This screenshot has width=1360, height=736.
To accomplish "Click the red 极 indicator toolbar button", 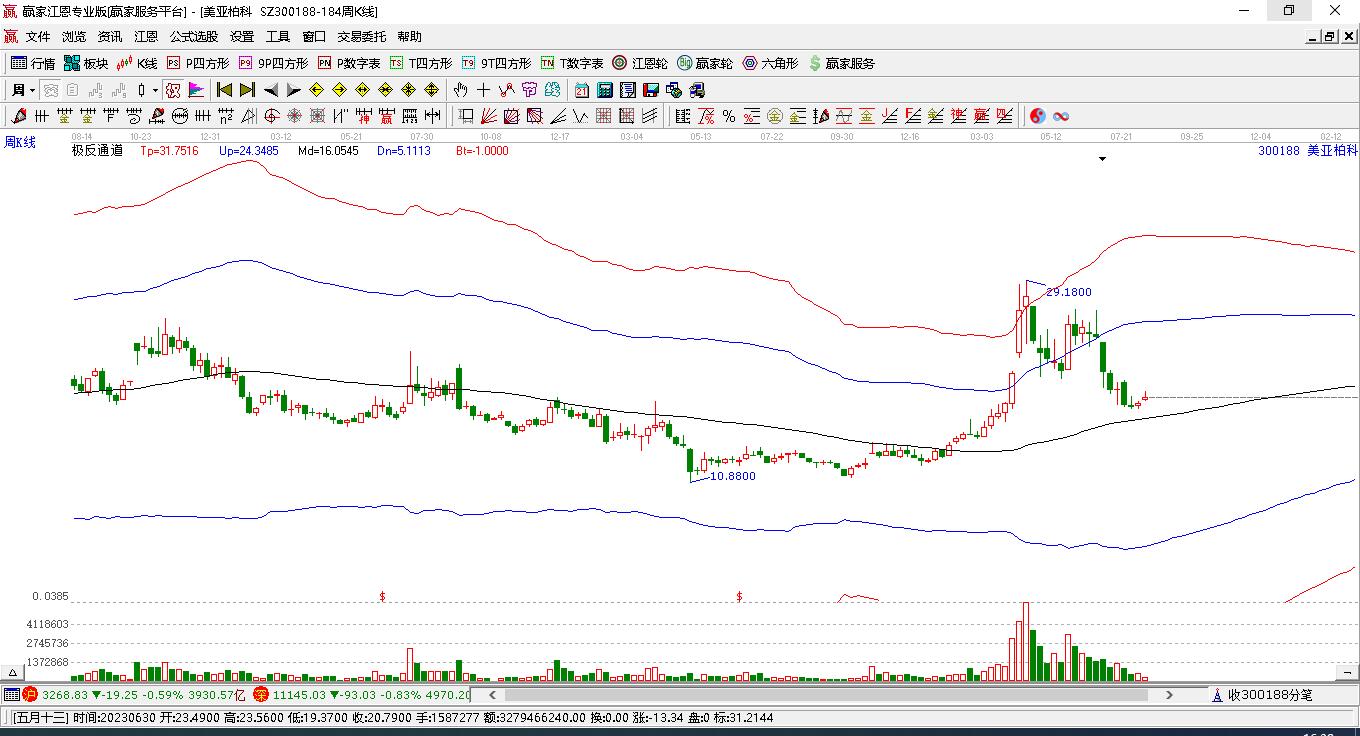I will point(173,90).
